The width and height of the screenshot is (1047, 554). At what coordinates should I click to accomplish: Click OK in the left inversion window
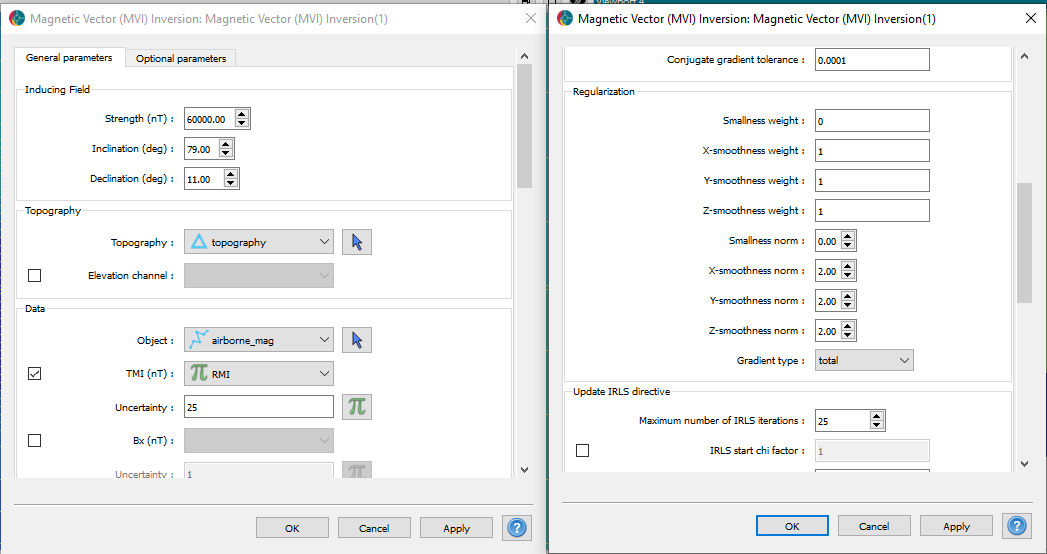[x=292, y=528]
